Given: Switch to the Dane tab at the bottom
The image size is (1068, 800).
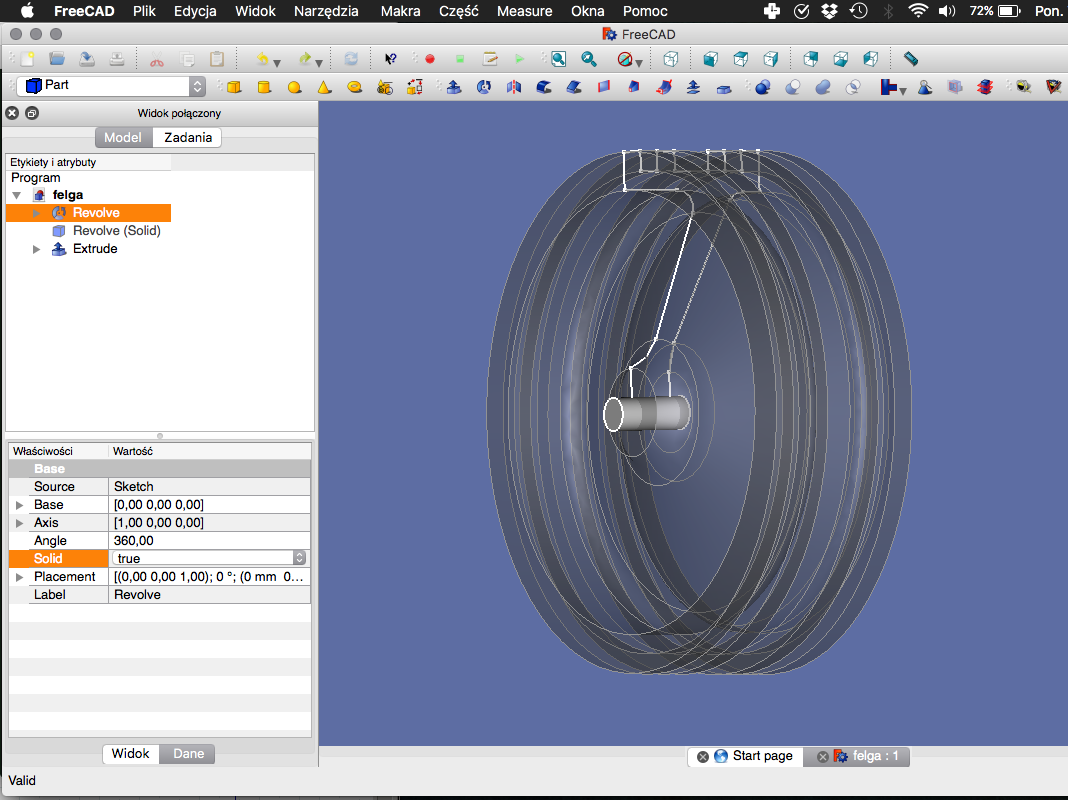Looking at the screenshot, I should (x=187, y=753).
